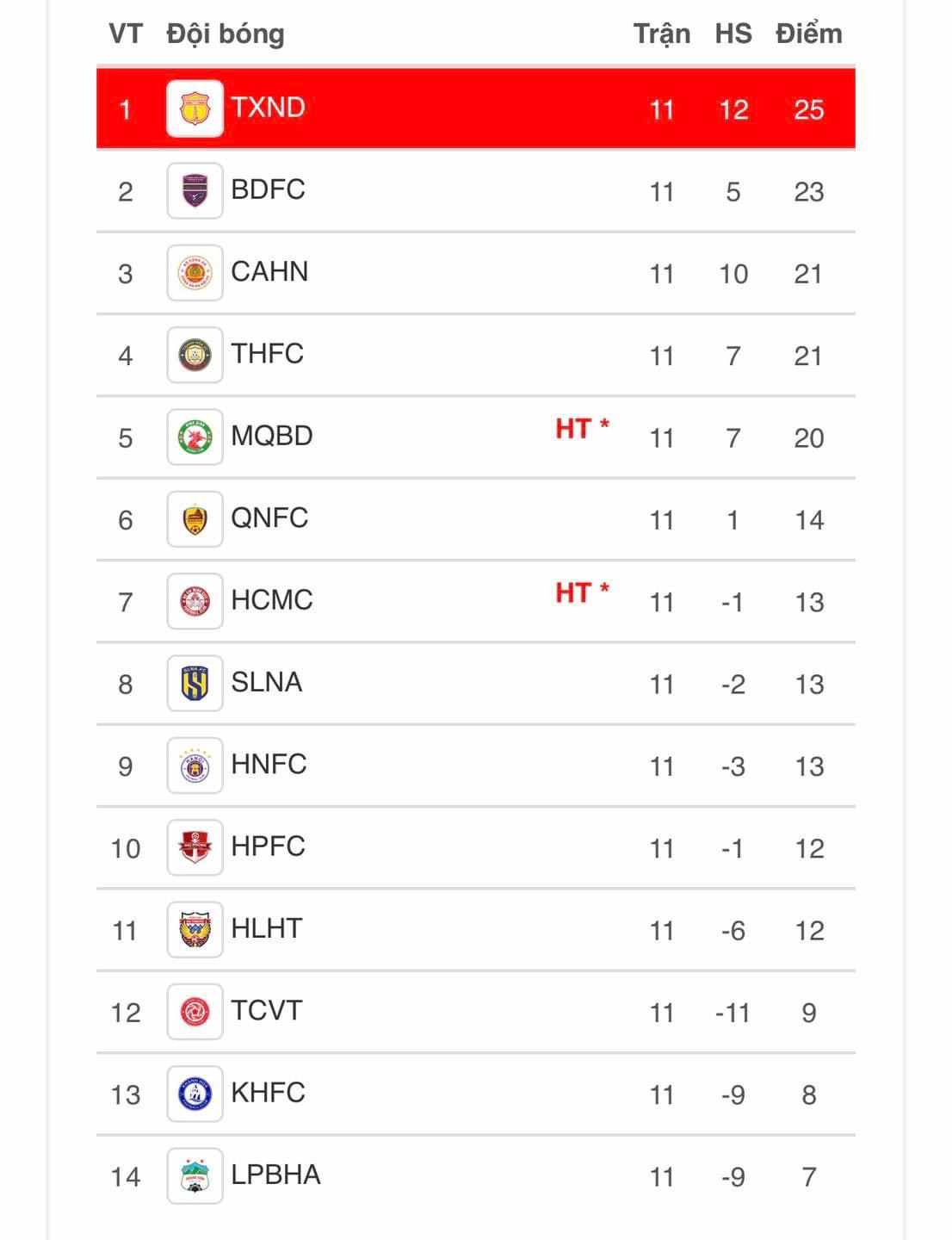
Task: Click the QNFC team badge
Action: tap(195, 519)
